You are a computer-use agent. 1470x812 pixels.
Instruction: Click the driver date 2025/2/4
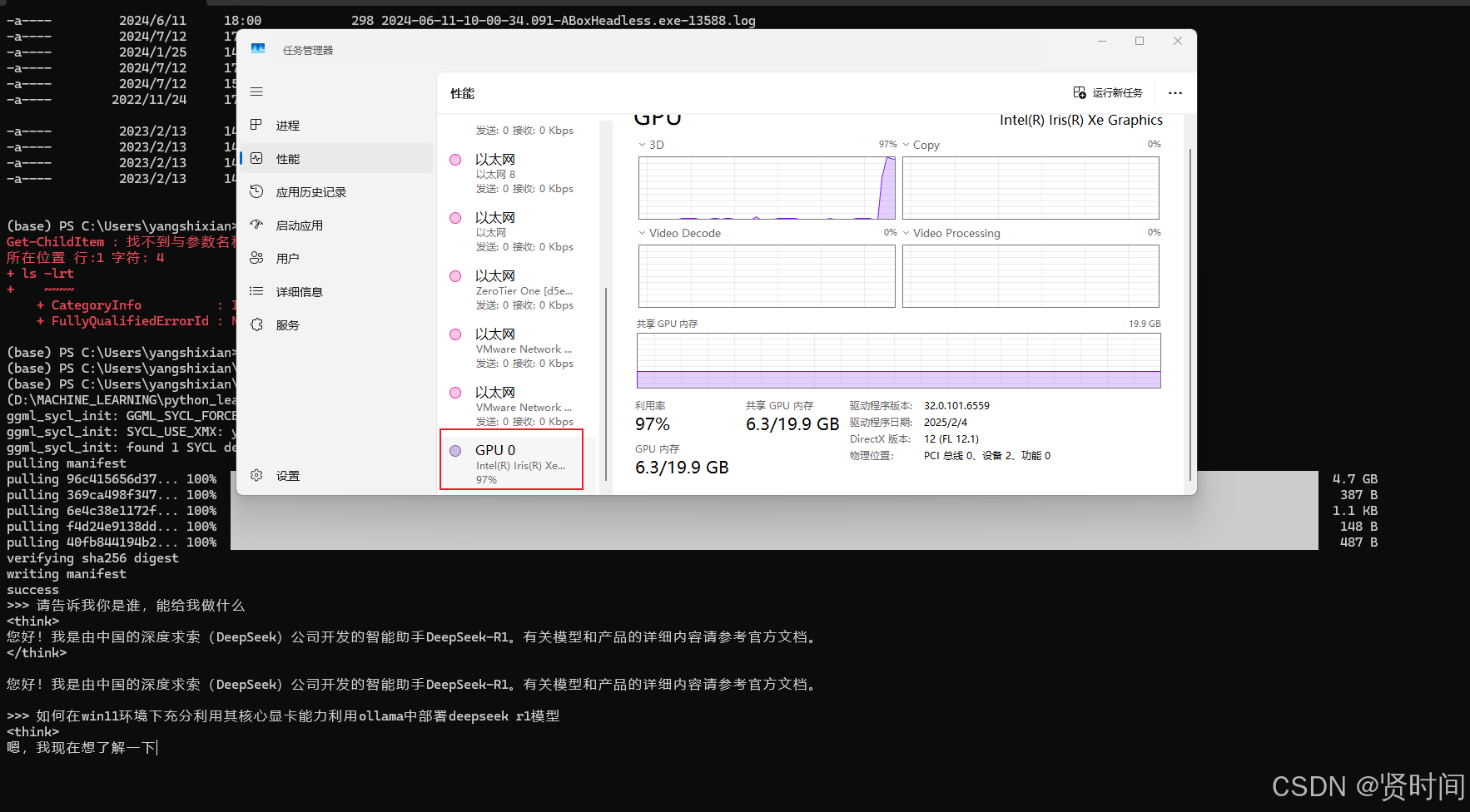[946, 423]
